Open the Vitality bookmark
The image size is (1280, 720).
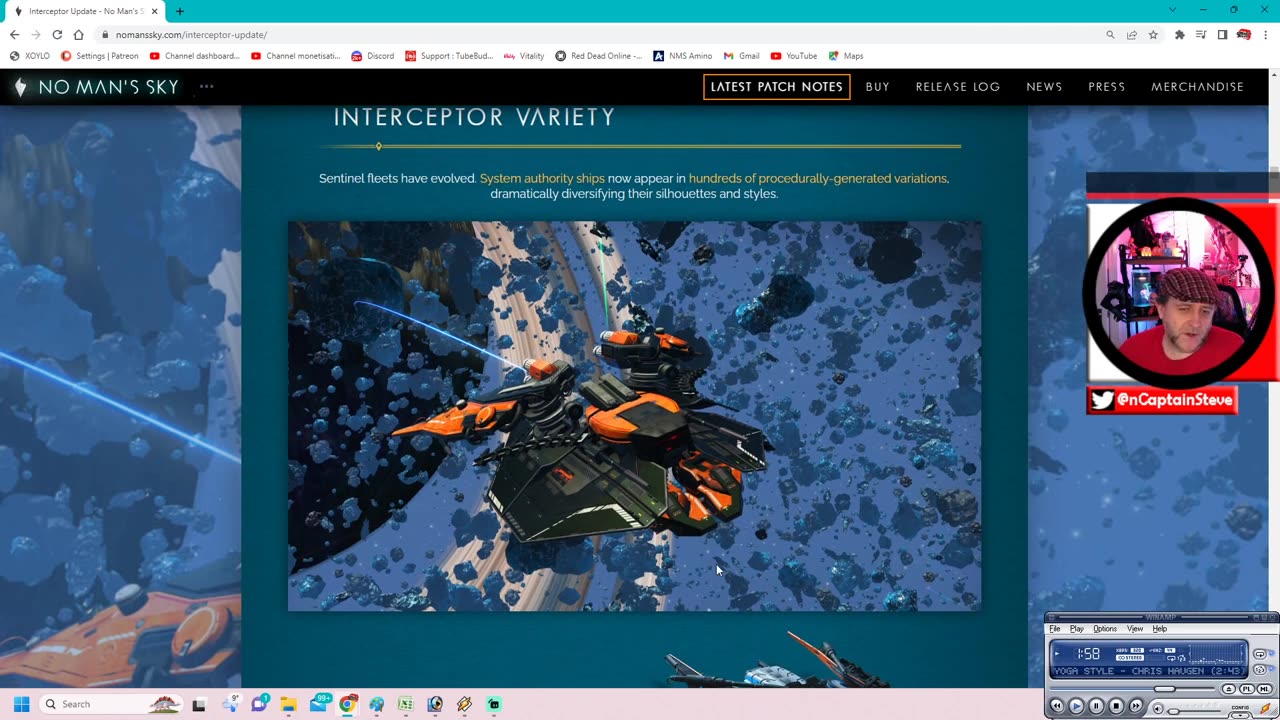524,56
